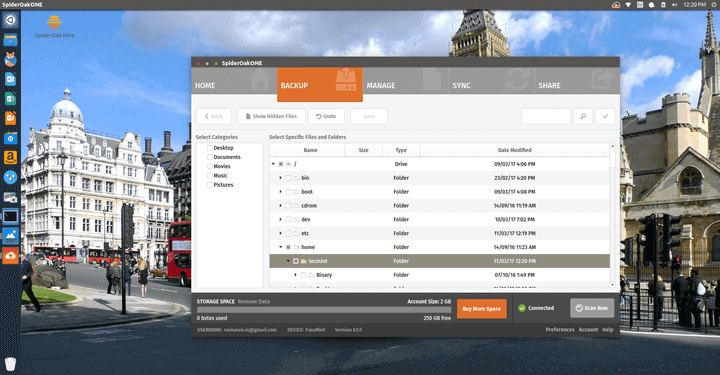This screenshot has height=375, width=720.
Task: Check the Pictures category checkbox
Action: 210,185
